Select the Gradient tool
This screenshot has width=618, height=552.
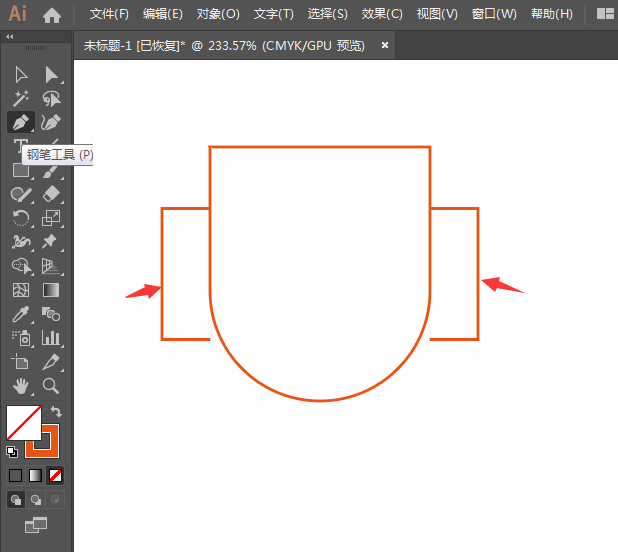point(51,290)
